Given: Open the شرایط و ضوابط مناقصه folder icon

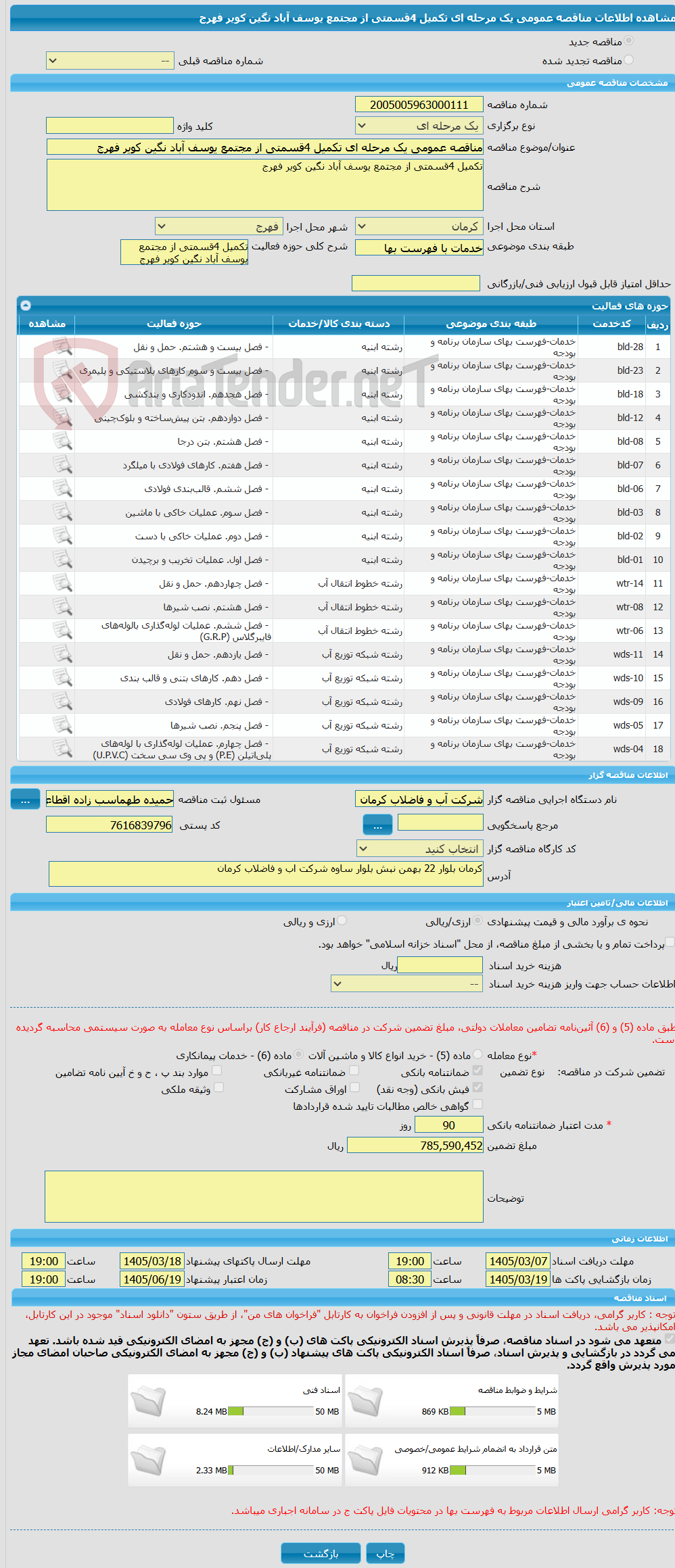Looking at the screenshot, I should (x=366, y=1401).
